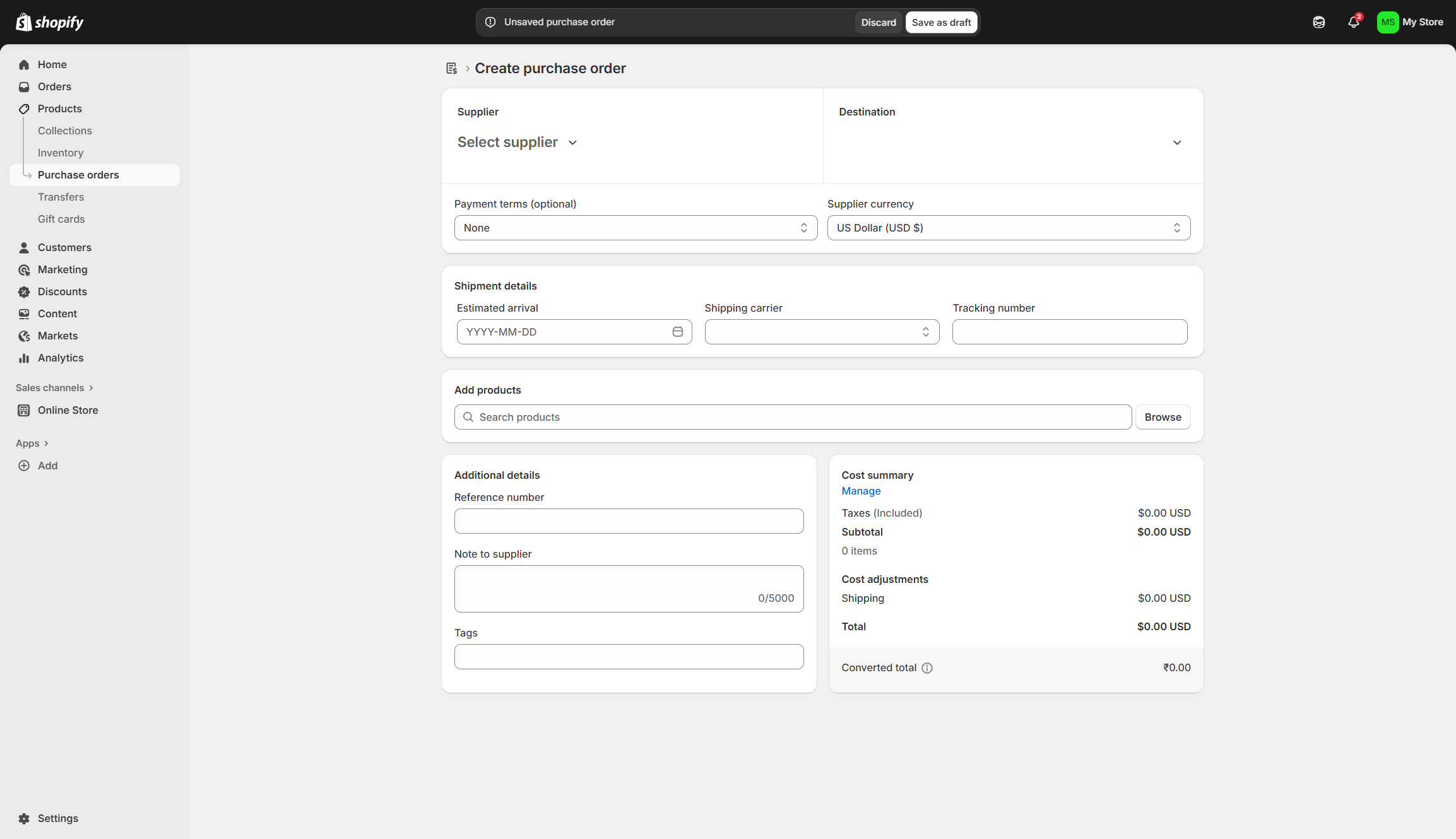Open Orders from the sidebar icon

point(24,86)
